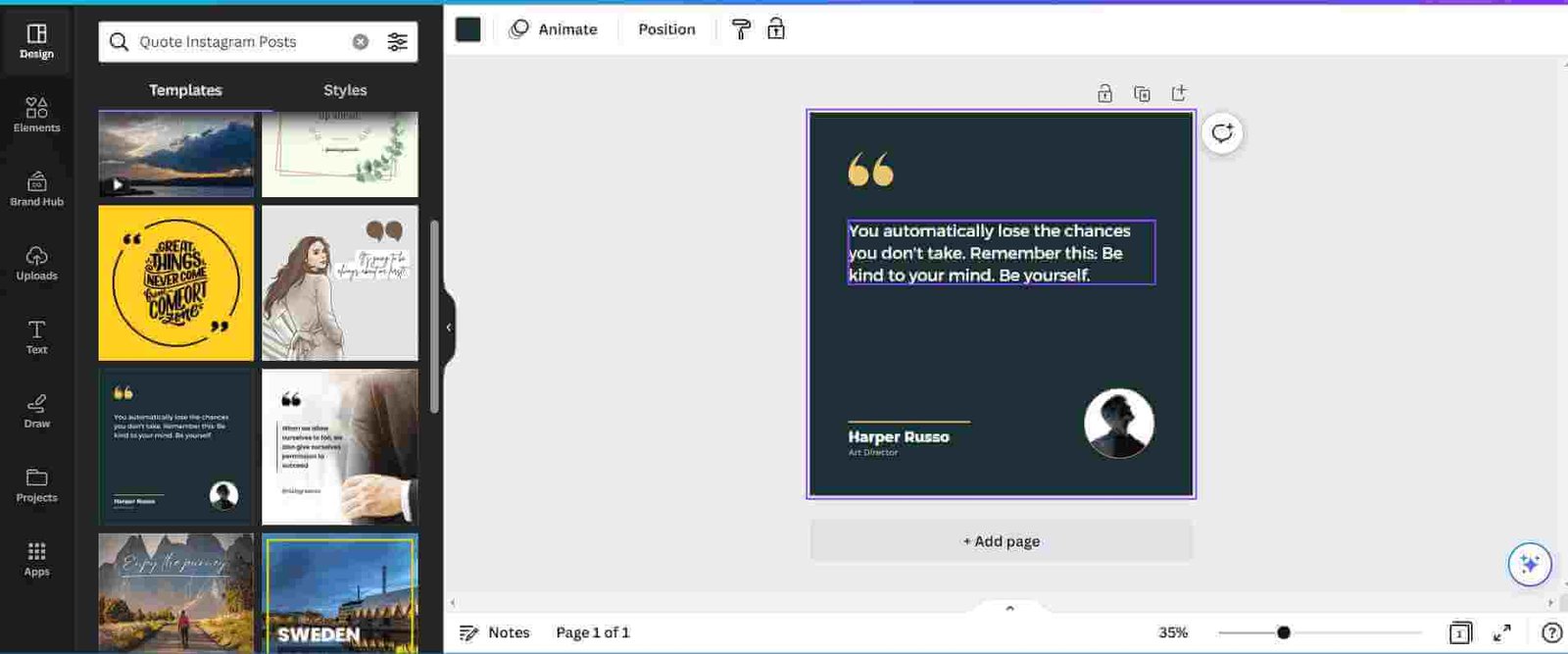Open the Projects panel
The width and height of the screenshot is (1568, 654).
(36, 484)
